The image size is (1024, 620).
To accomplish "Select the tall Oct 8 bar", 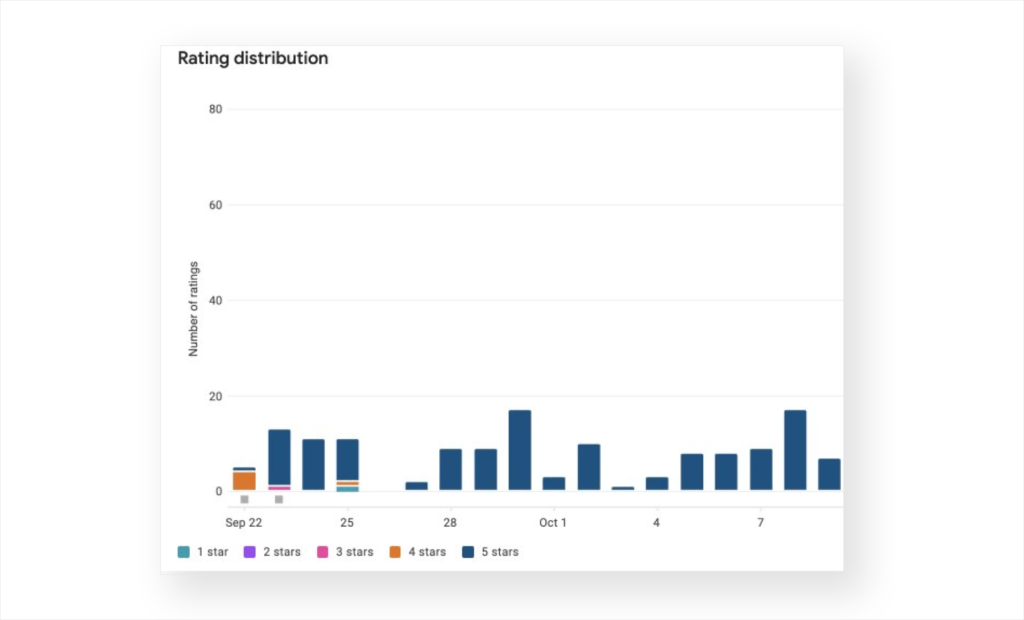I will [795, 450].
